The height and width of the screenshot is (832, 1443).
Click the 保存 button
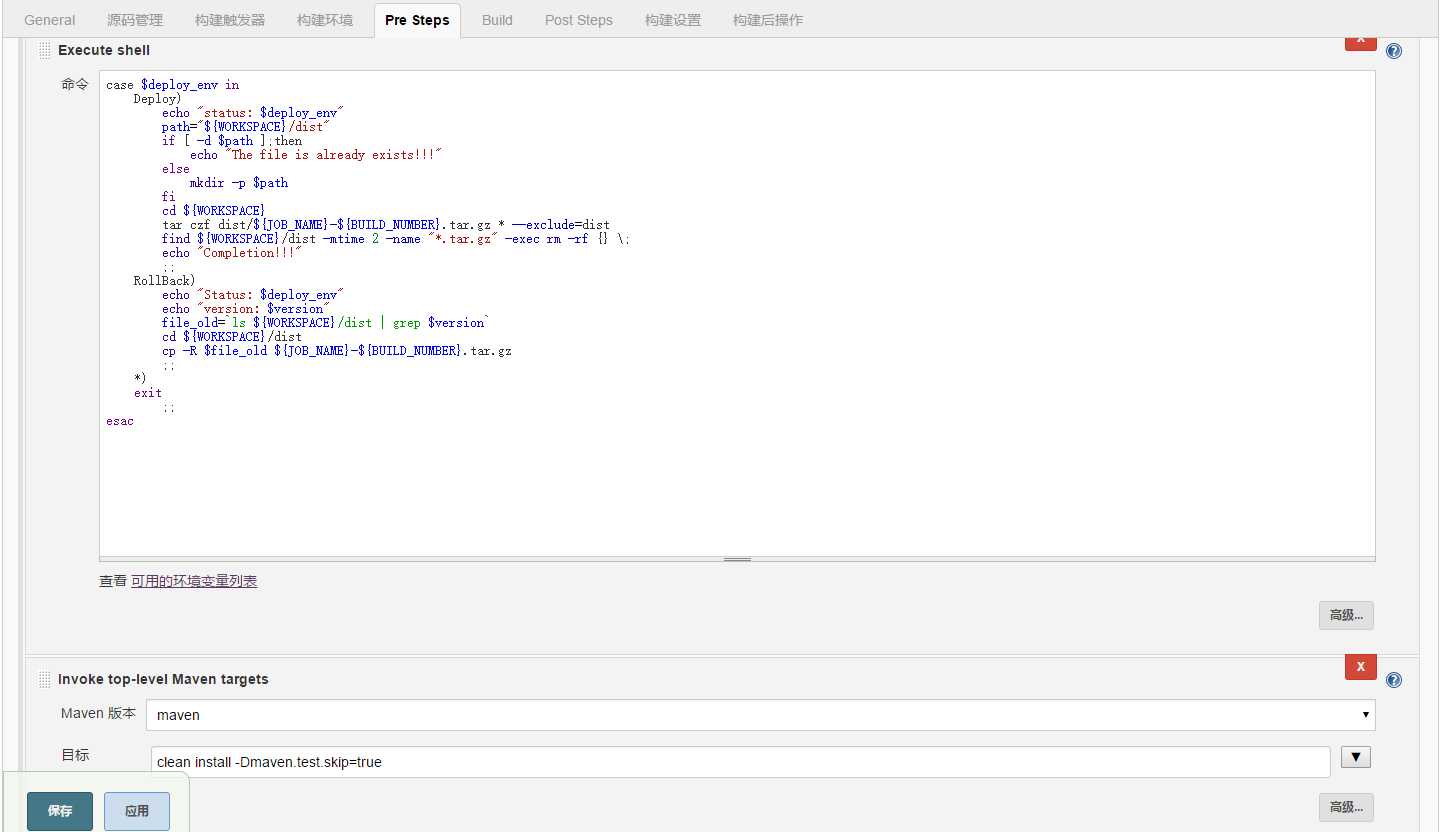(x=60, y=811)
